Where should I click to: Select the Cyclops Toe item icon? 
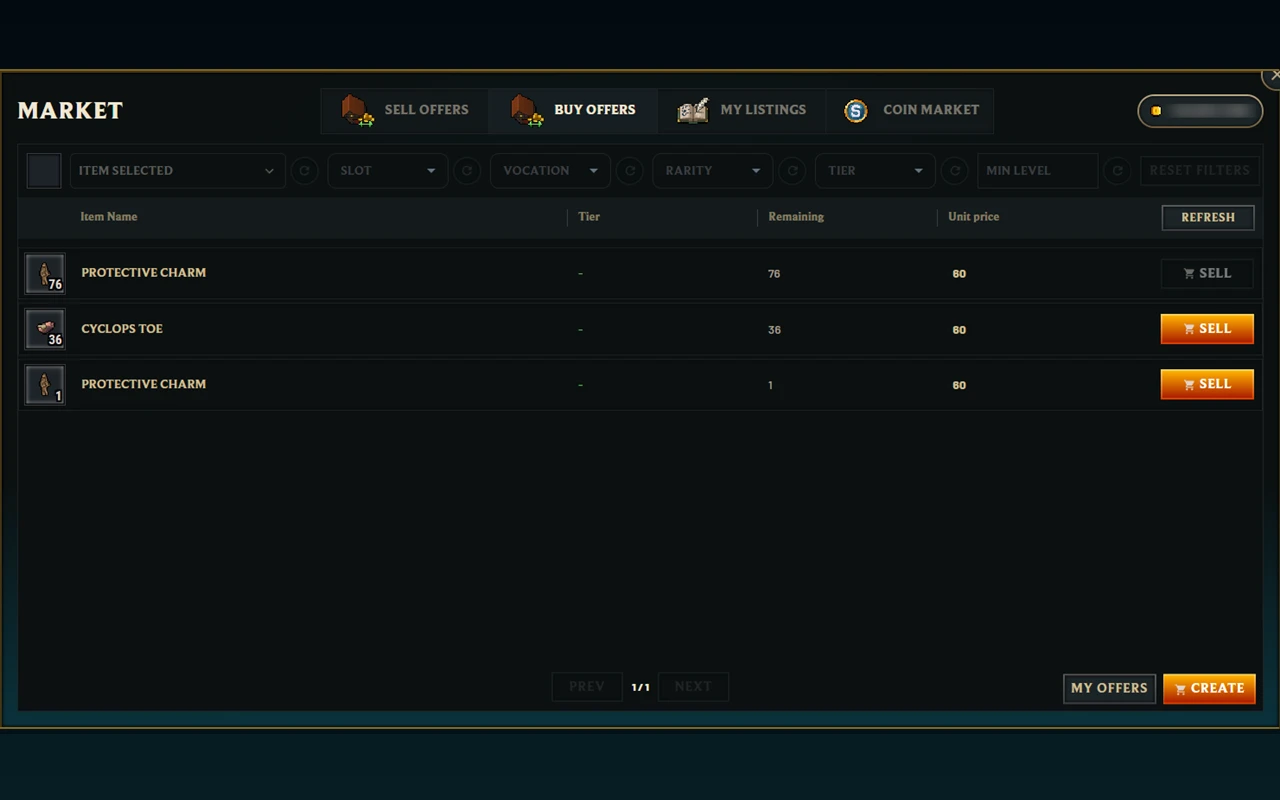point(45,329)
